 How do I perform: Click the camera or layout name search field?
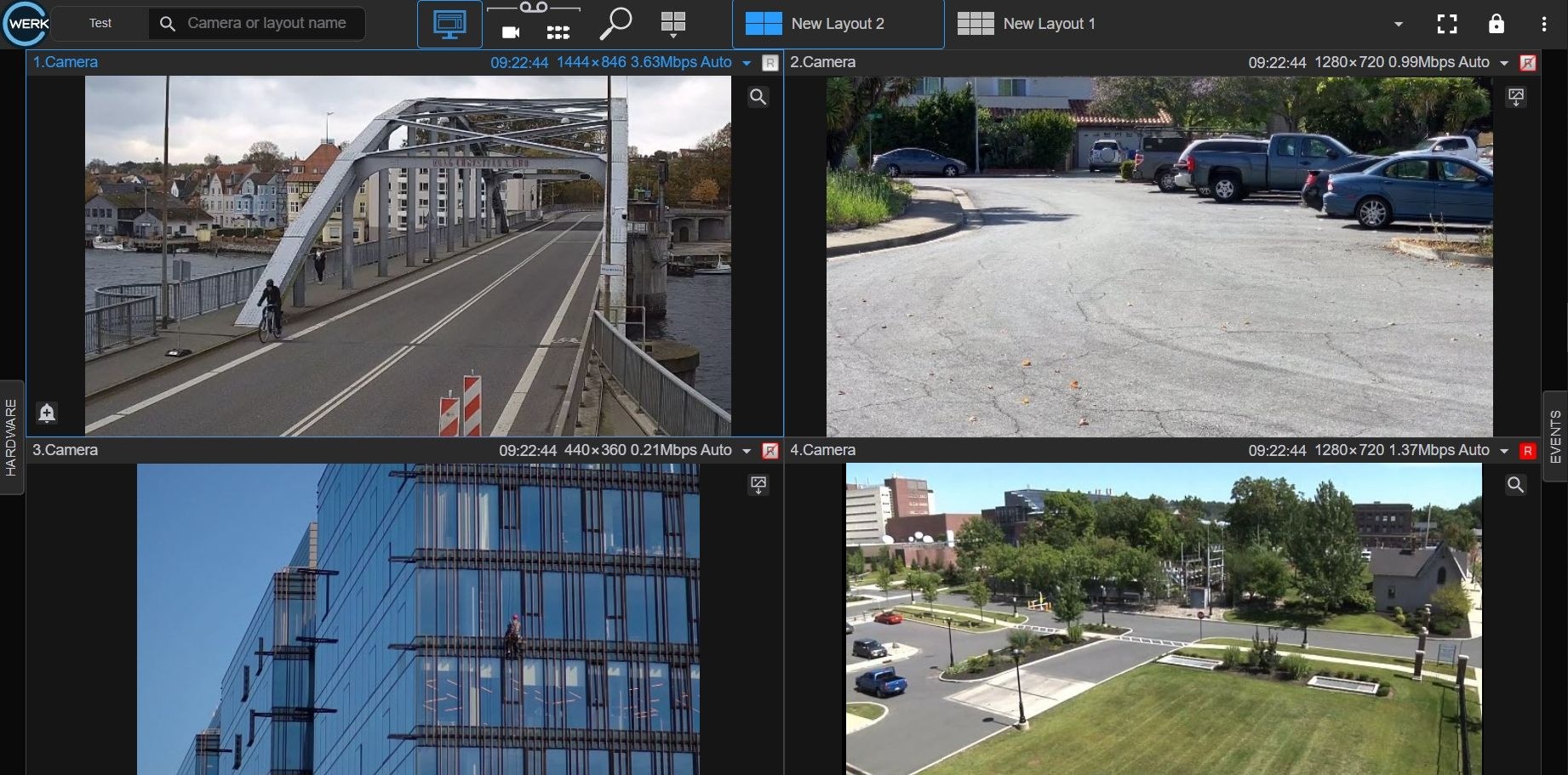266,23
